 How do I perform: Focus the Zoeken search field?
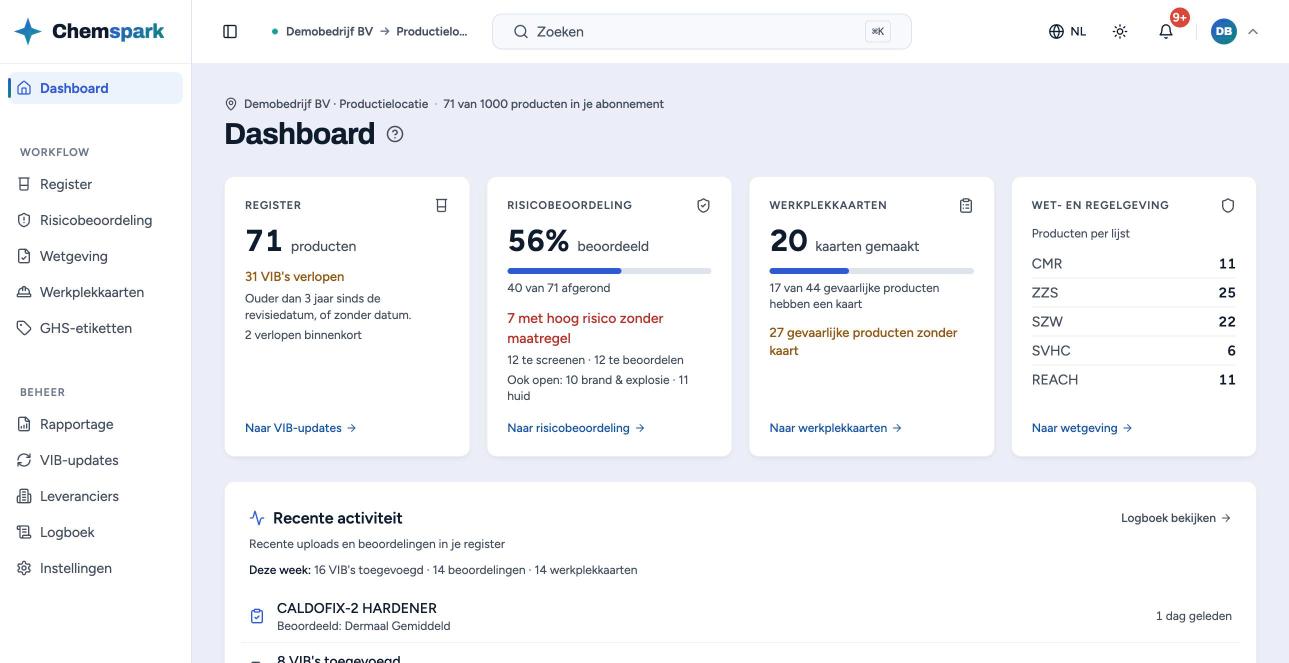coord(702,32)
